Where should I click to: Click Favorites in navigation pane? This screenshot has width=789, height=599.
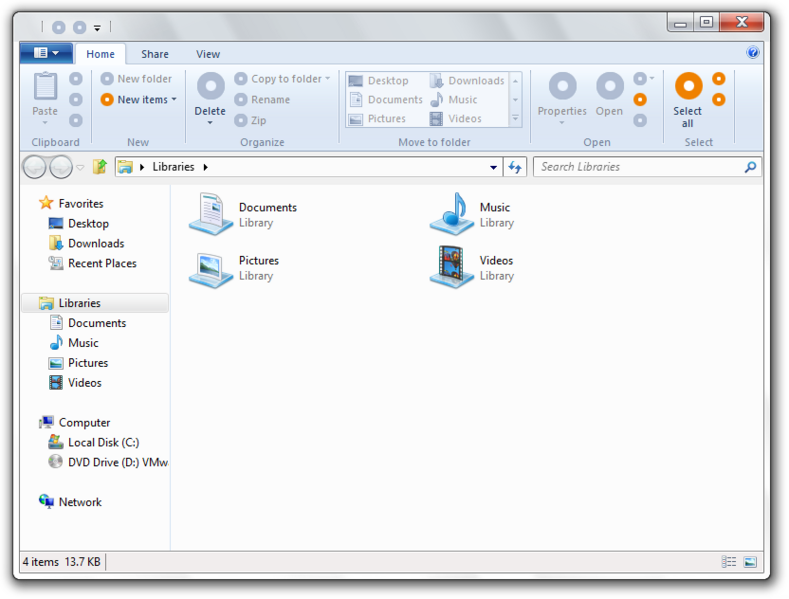[71, 203]
